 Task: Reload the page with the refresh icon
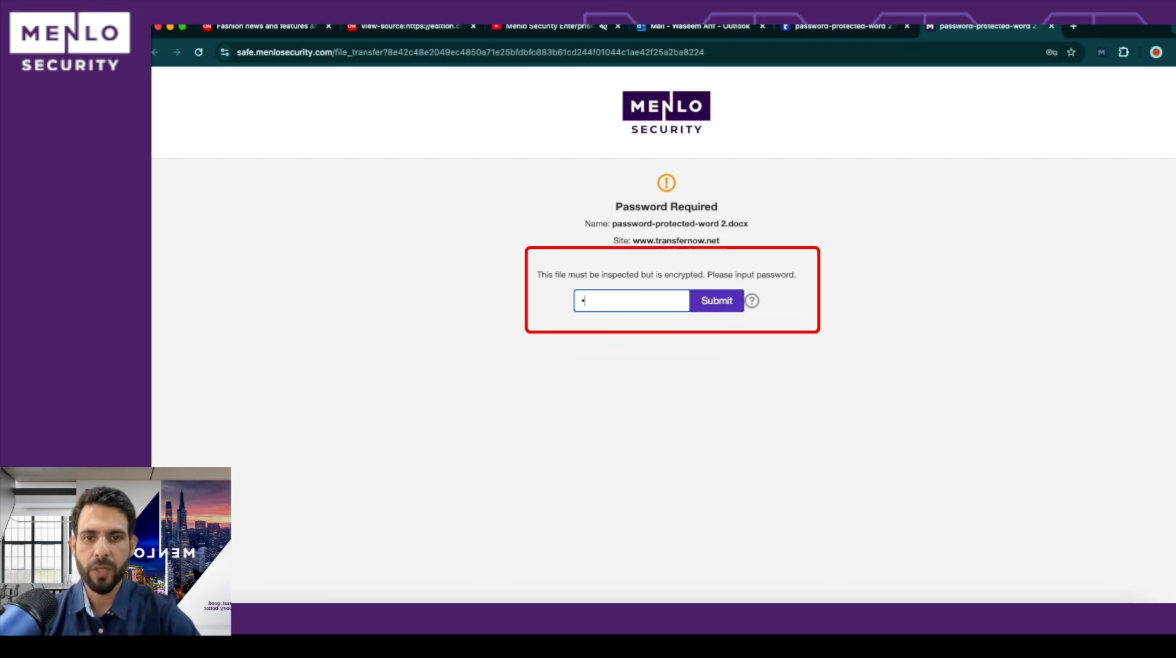199,53
